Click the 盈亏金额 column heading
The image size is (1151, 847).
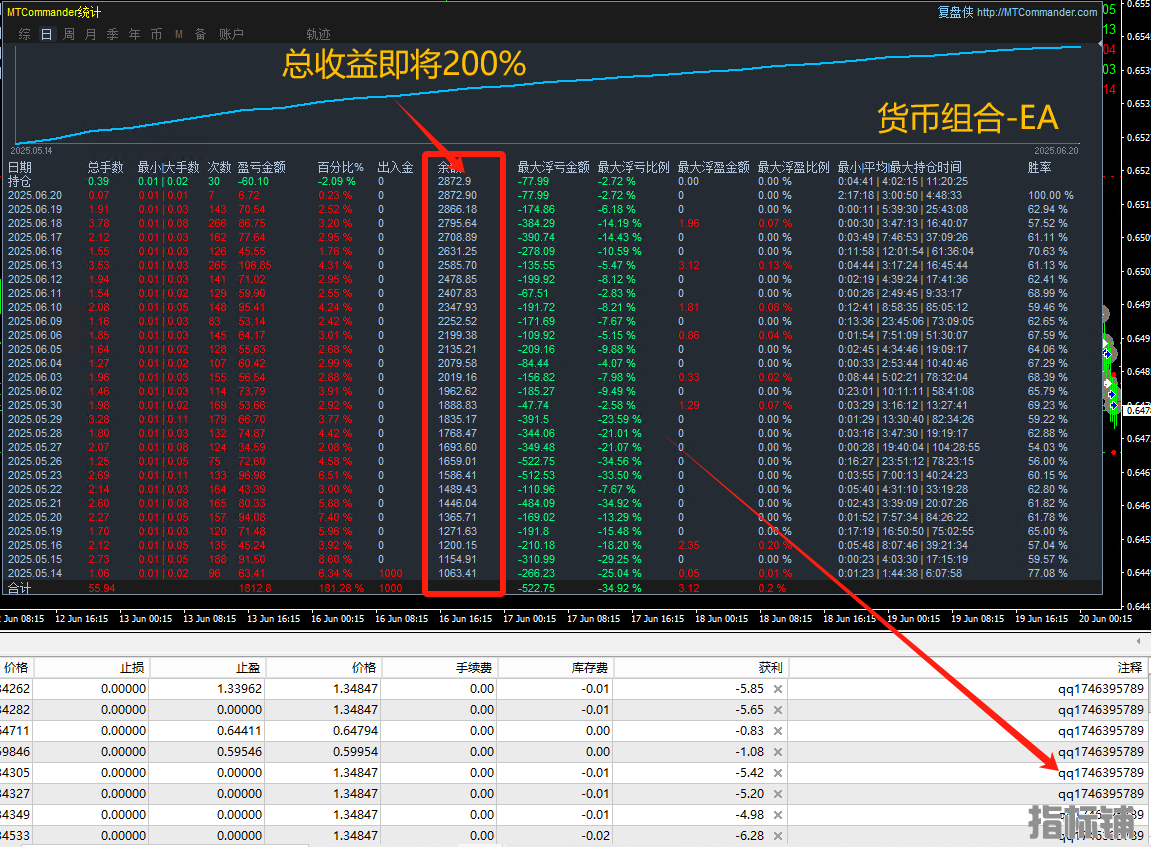261,167
